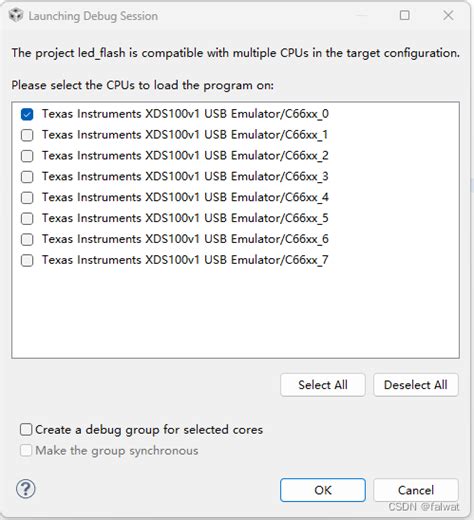Click the C66xx_7 emulator list entry label
Viewport: 474px width, 520px height.
coord(185,260)
